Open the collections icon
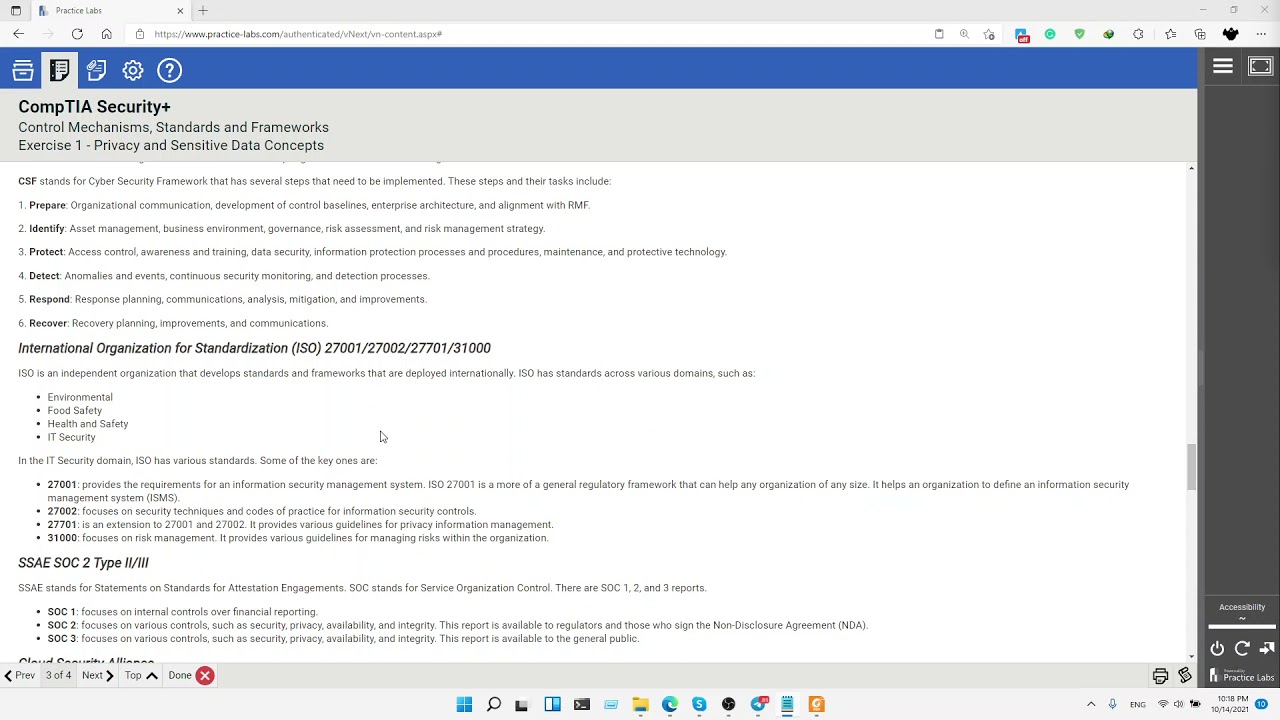This screenshot has height=720, width=1280. [1200, 34]
